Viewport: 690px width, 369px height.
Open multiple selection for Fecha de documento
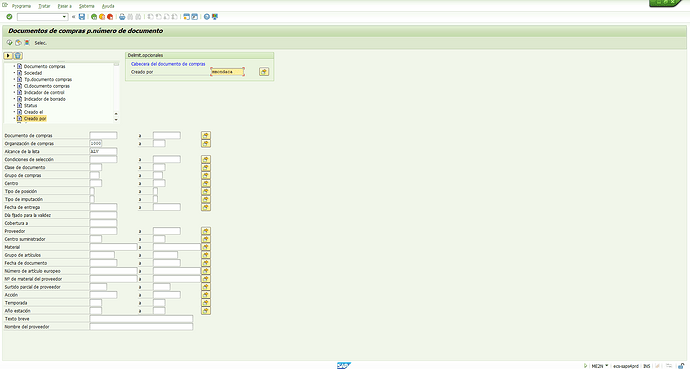tap(206, 263)
